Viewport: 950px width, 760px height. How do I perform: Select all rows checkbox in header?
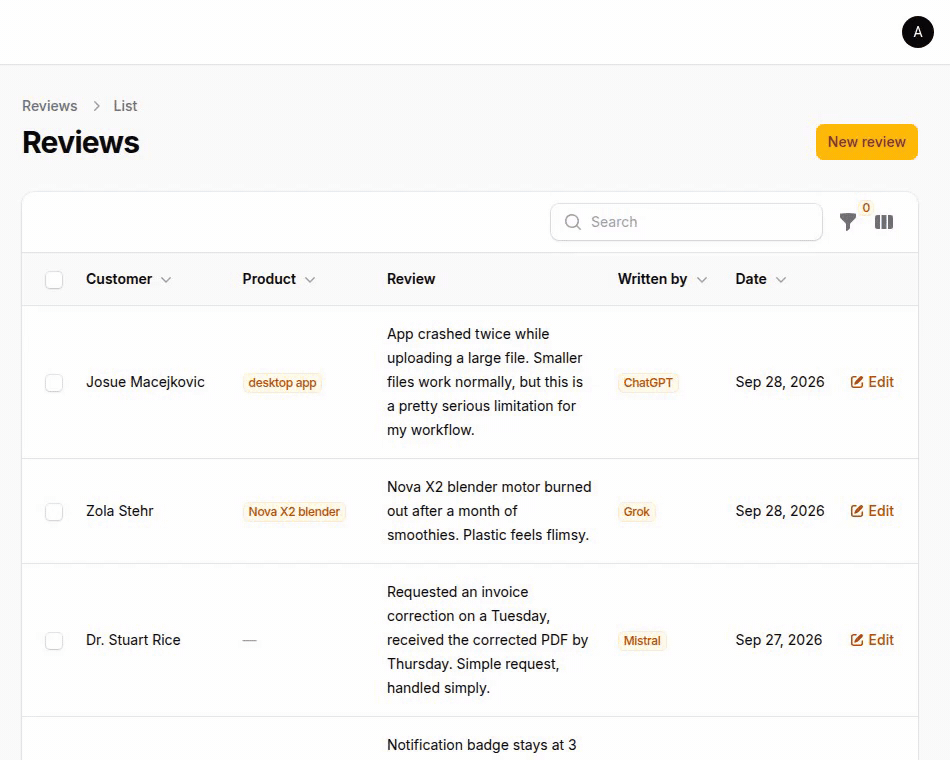(54, 279)
